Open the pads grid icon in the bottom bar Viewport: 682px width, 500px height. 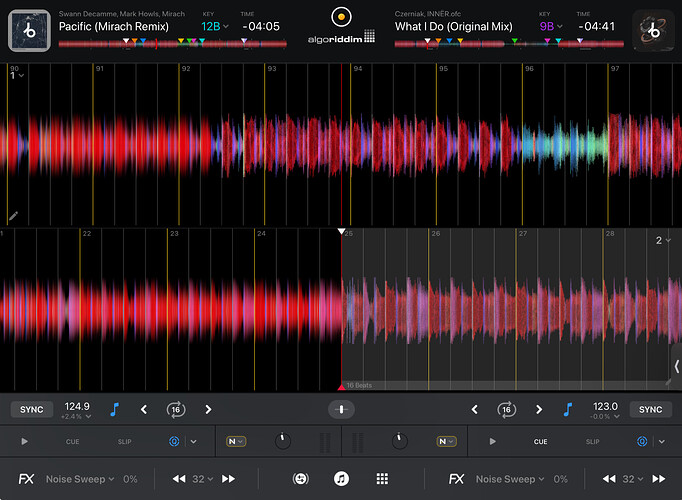382,479
